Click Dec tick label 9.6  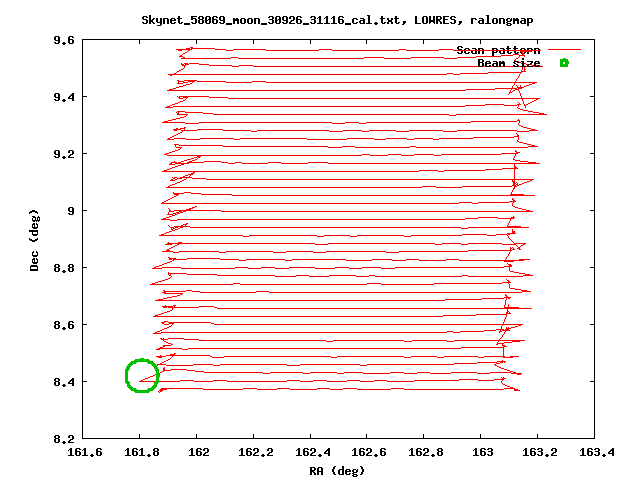(64, 40)
